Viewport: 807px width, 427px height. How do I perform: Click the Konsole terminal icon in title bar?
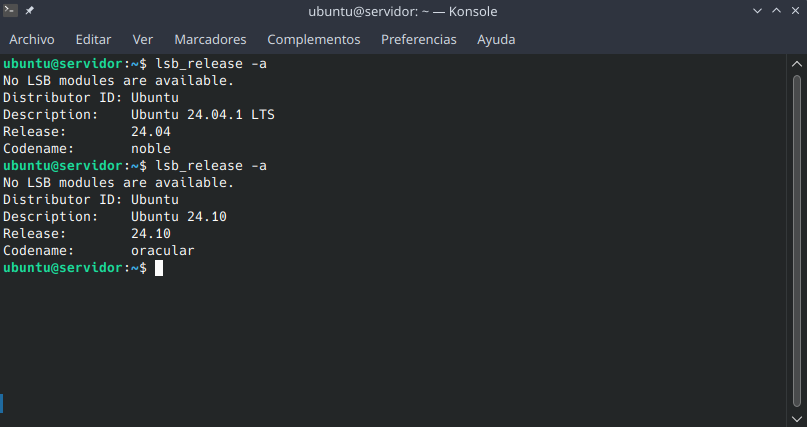(x=10, y=10)
